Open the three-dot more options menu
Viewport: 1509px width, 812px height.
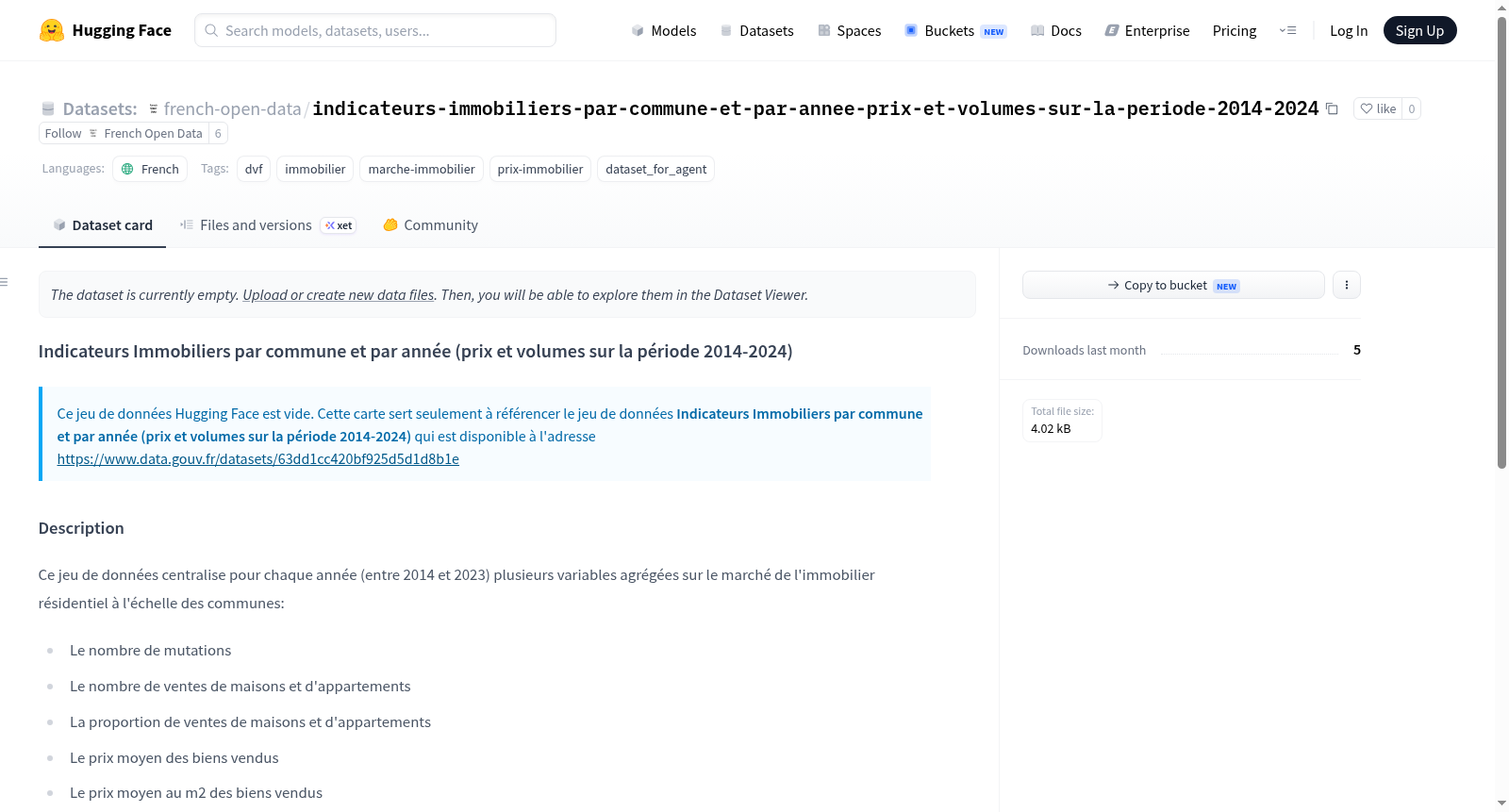1347,285
